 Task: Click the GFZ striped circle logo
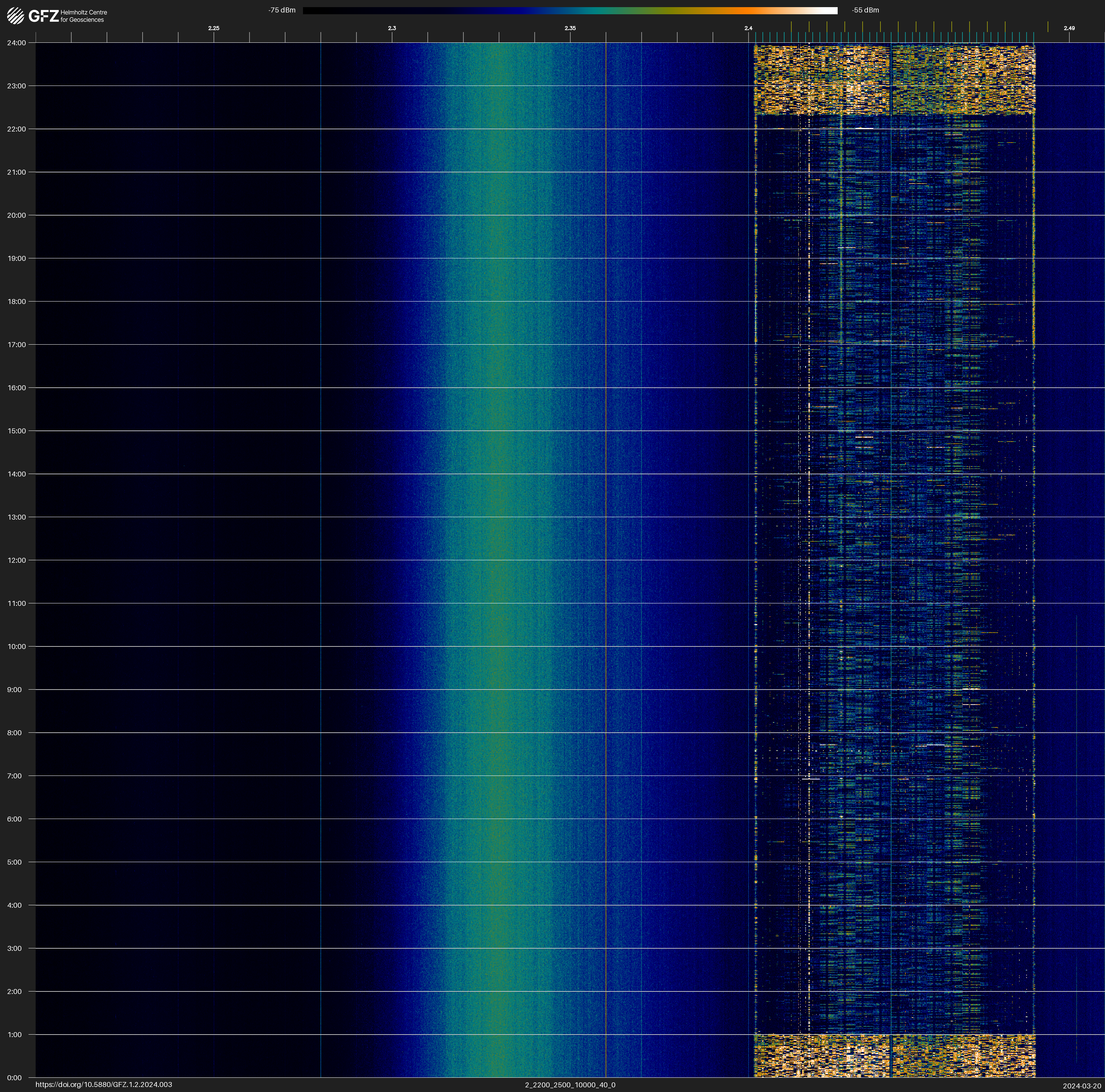point(15,16)
